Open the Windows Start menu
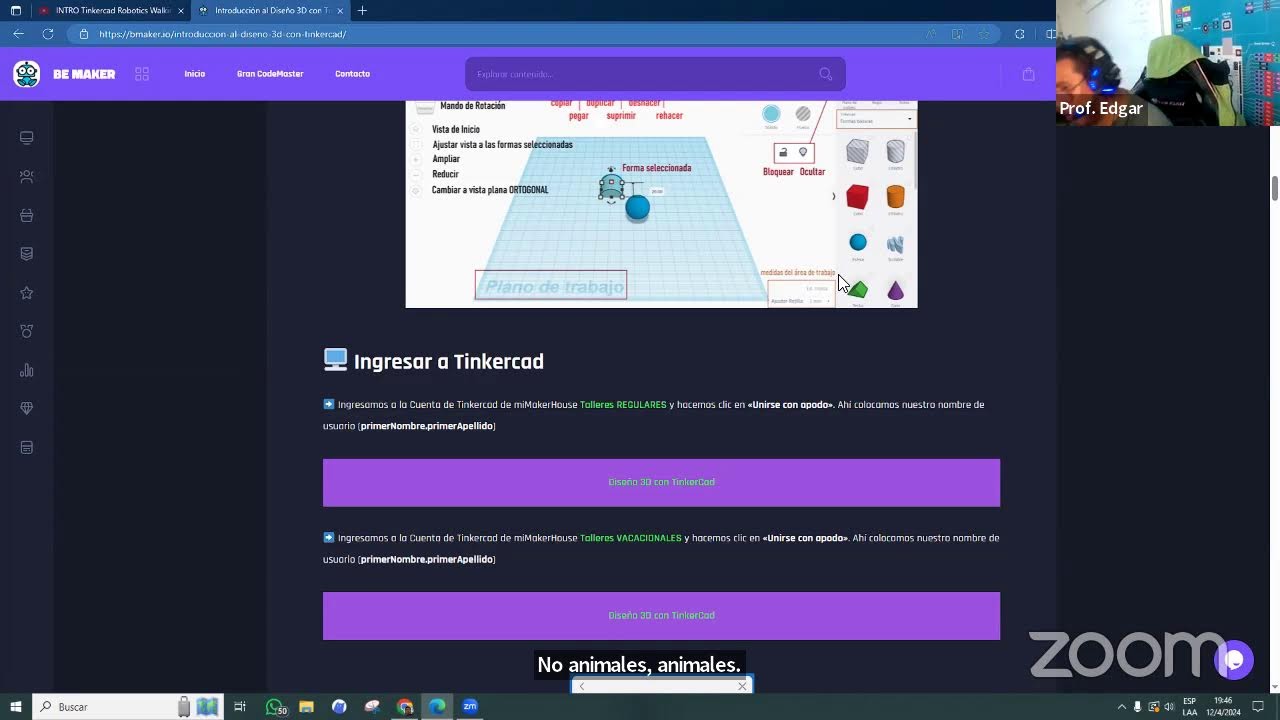 point(15,707)
